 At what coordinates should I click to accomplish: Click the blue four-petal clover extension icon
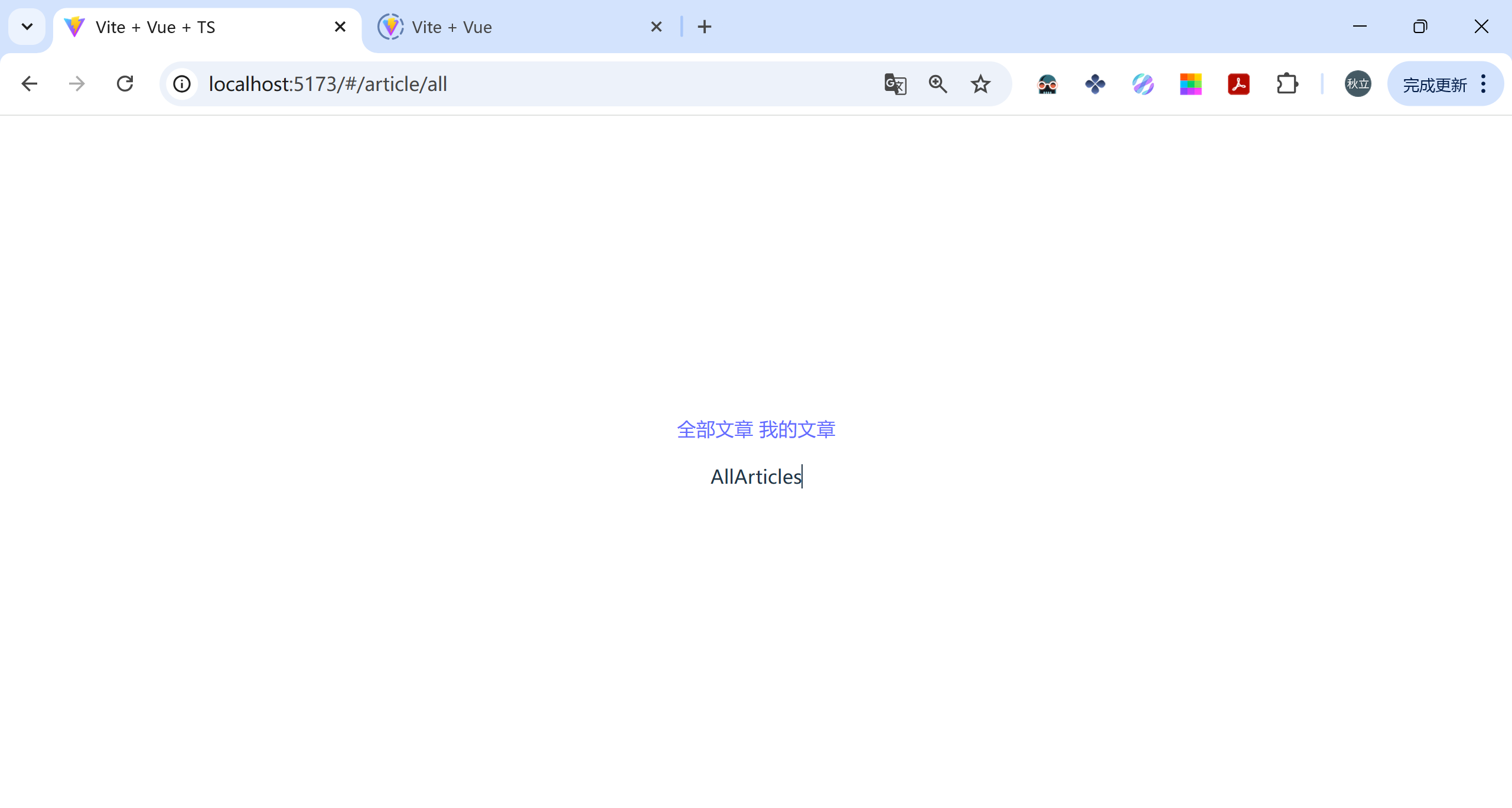[1095, 84]
